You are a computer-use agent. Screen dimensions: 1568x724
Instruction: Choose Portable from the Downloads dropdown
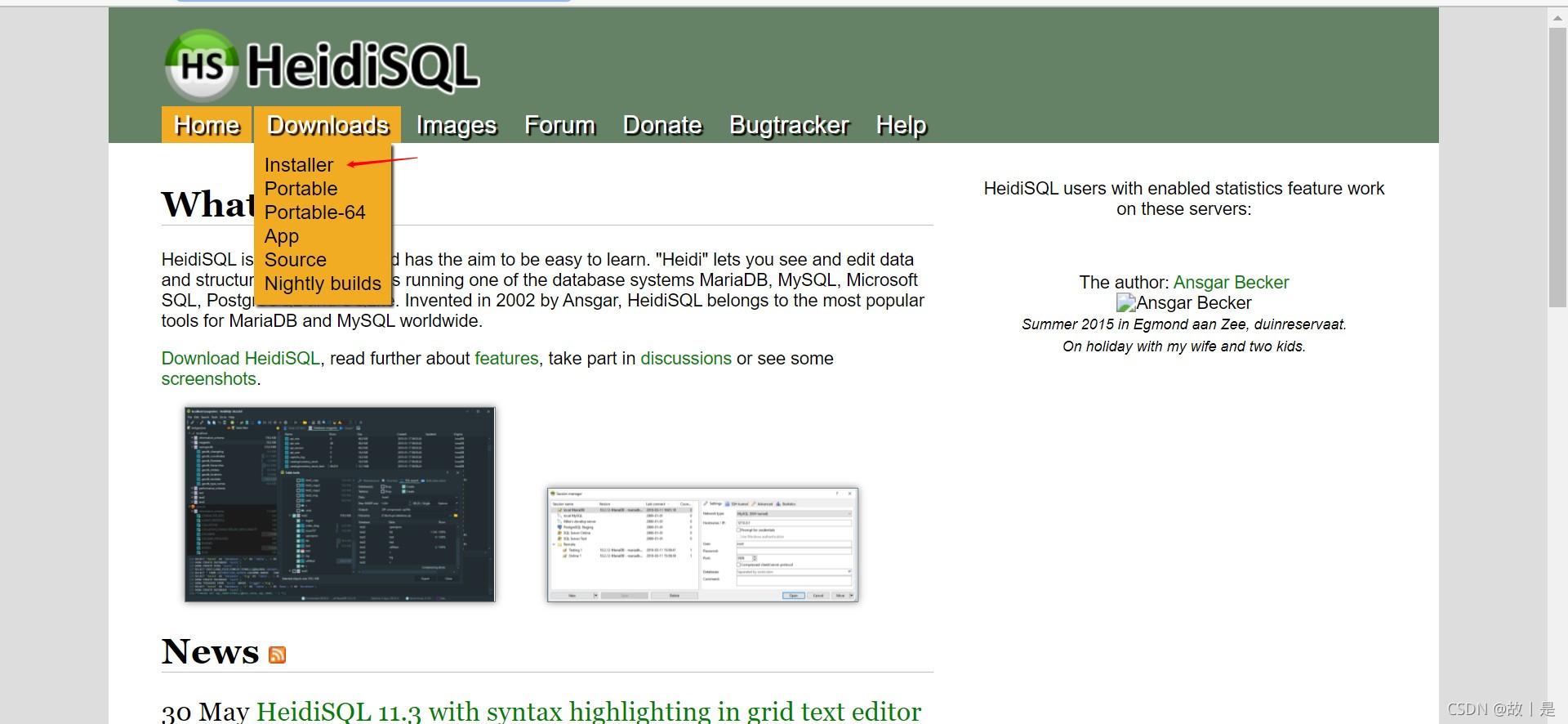click(301, 189)
